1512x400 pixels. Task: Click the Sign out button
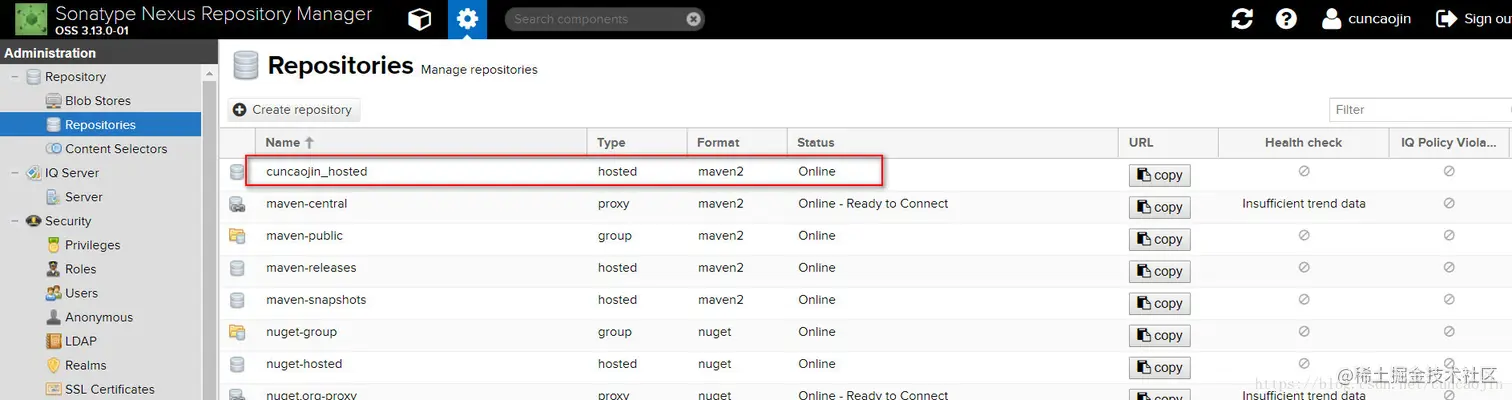click(1474, 19)
